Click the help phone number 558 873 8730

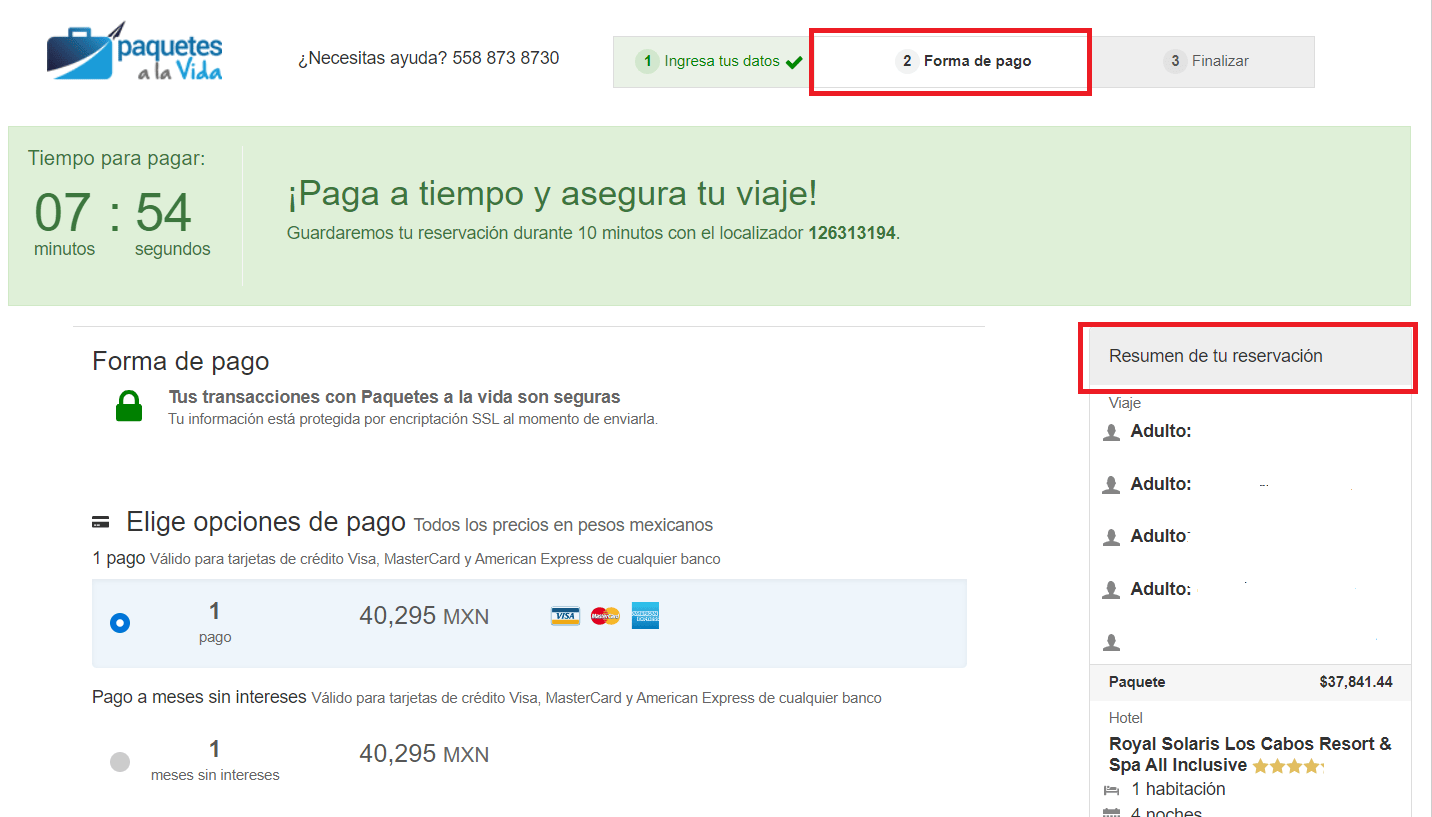(x=505, y=58)
